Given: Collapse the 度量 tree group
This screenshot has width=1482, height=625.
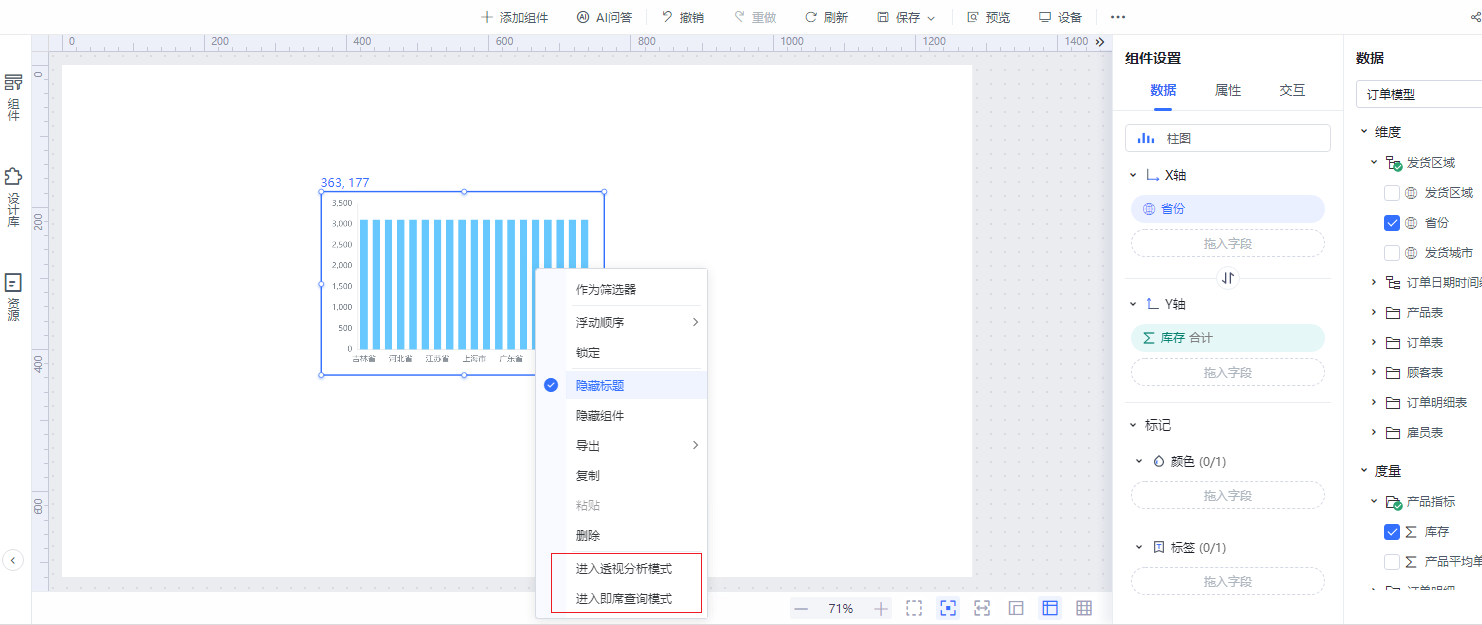Looking at the screenshot, I should coord(1364,470).
